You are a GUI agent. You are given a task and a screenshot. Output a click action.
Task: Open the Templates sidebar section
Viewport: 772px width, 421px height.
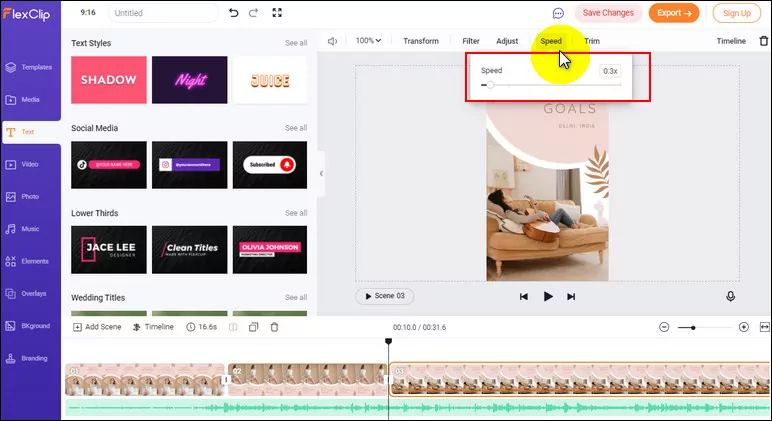pyautogui.click(x=30, y=67)
